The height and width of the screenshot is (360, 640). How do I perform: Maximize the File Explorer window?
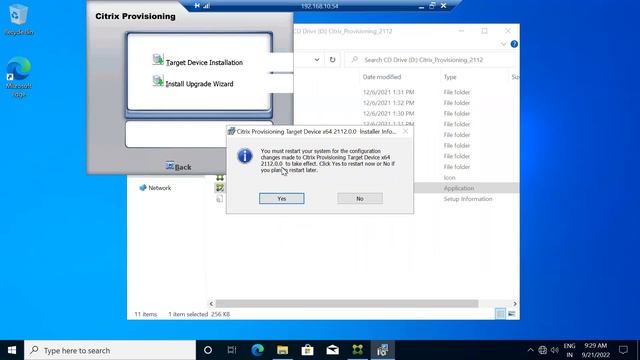tap(484, 31)
